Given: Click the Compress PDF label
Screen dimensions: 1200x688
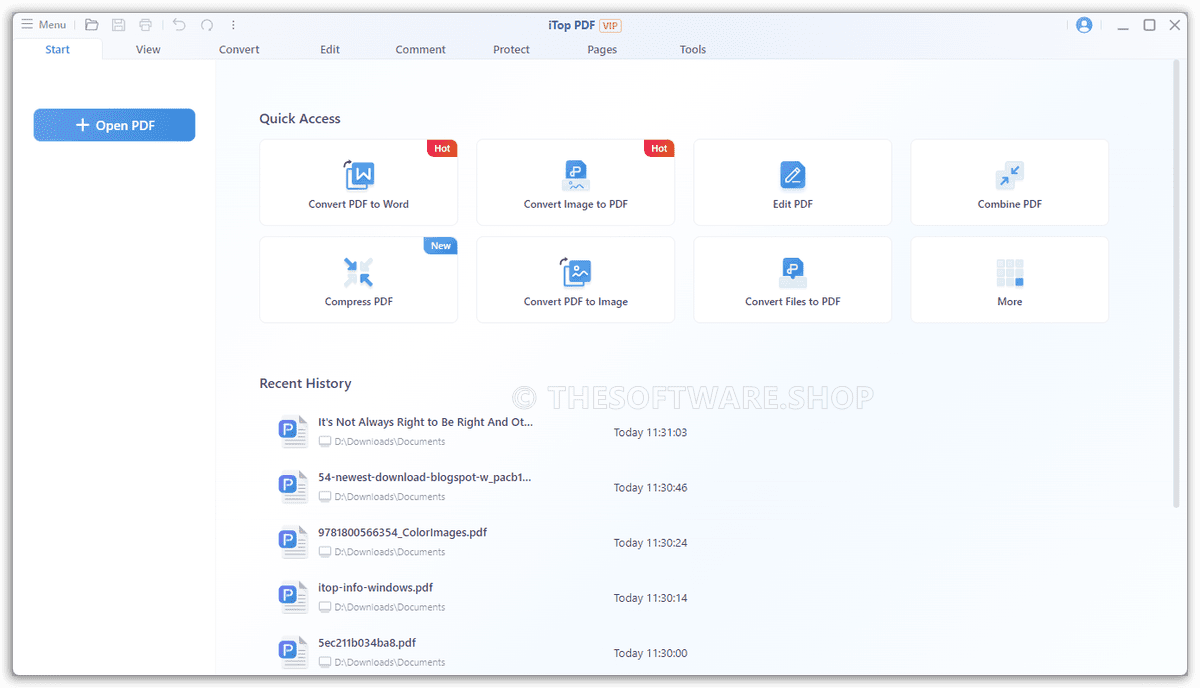Looking at the screenshot, I should 359,301.
